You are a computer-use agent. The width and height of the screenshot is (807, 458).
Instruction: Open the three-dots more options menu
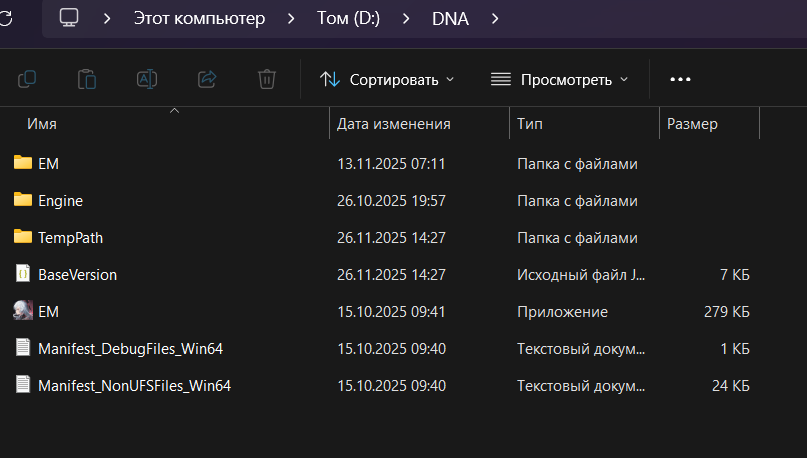click(x=680, y=79)
